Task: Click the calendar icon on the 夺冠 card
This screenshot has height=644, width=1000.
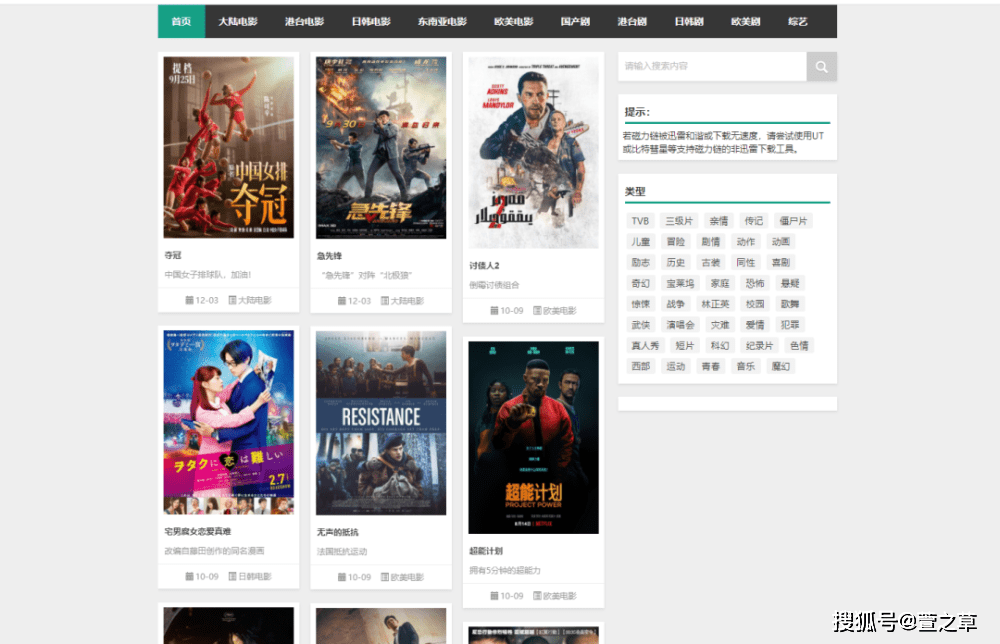Action: pyautogui.click(x=189, y=300)
